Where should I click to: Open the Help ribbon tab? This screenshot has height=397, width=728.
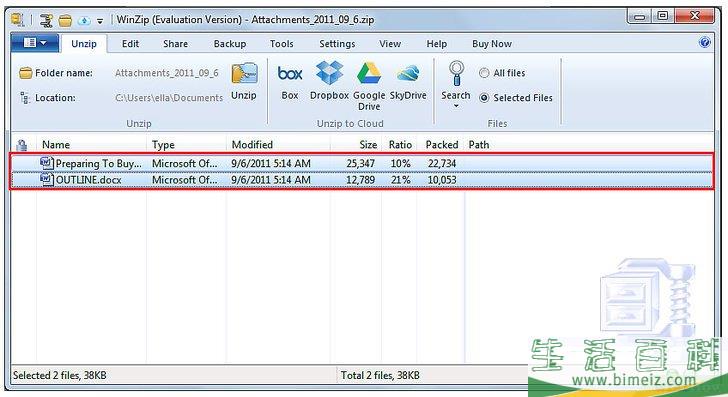pos(436,44)
